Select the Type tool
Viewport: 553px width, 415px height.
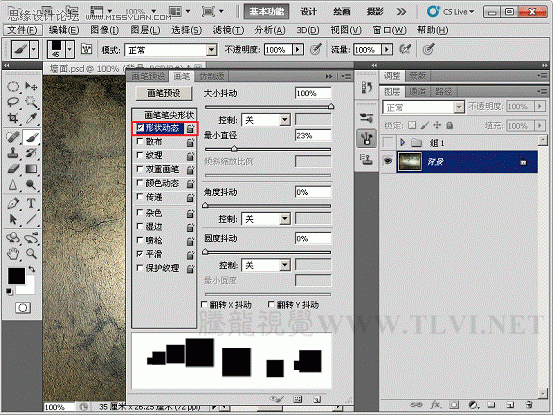click(31, 203)
